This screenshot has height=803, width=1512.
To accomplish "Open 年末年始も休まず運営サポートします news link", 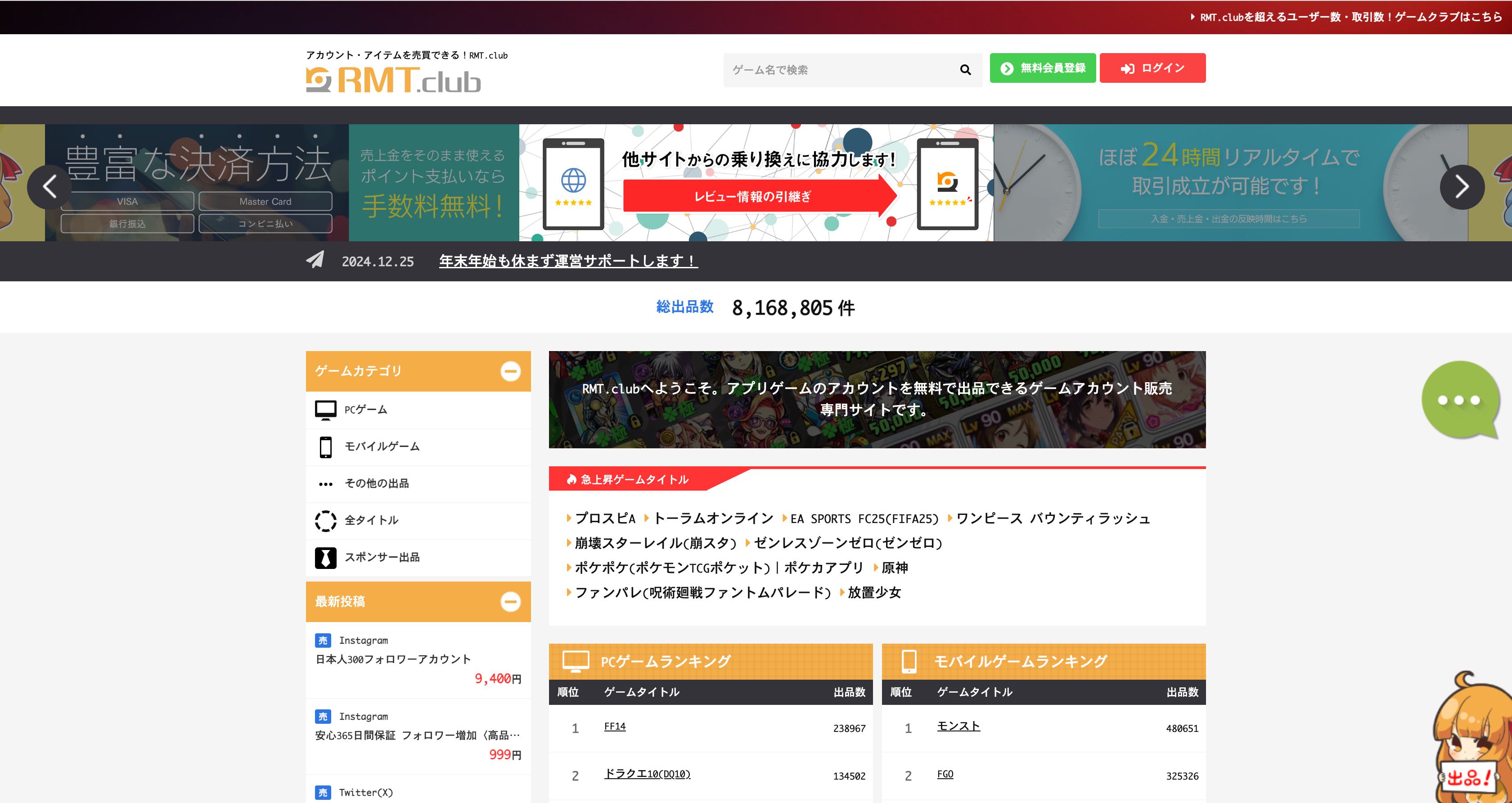I will (x=568, y=261).
